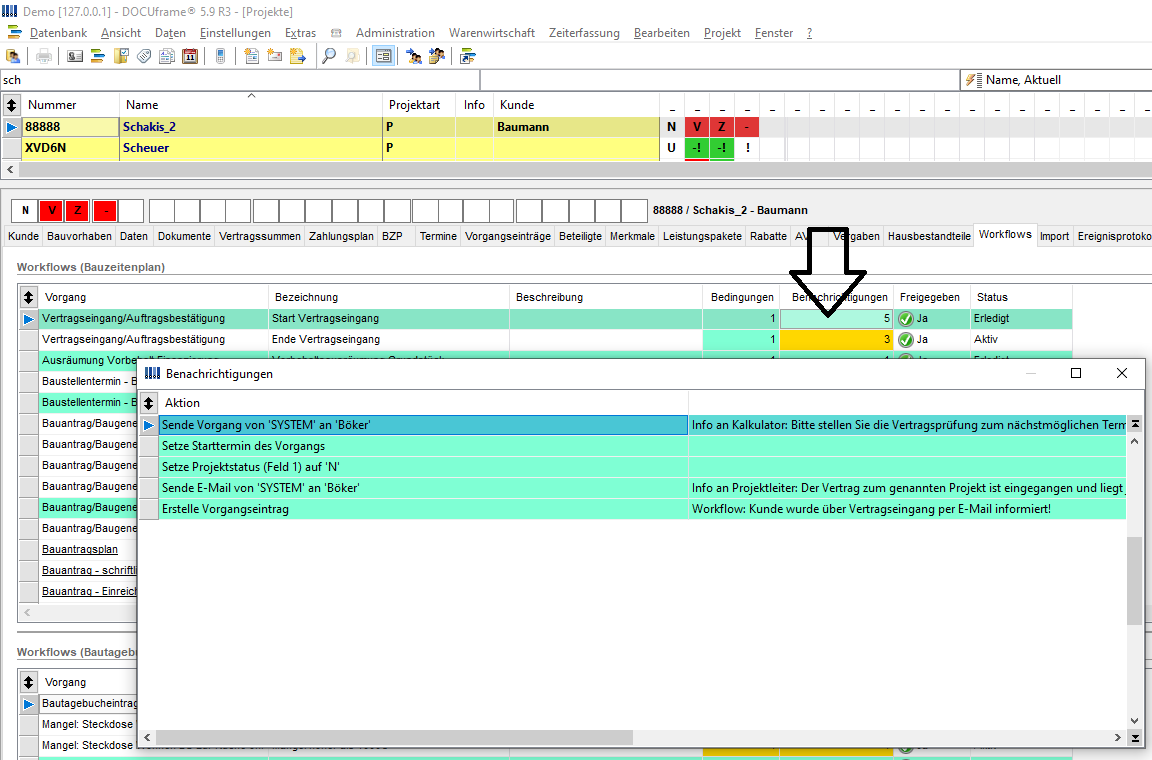Screen dimensions: 1152x760
Task: Select 'Erstelle Vorgangseintrag' action row
Action: (x=642, y=509)
